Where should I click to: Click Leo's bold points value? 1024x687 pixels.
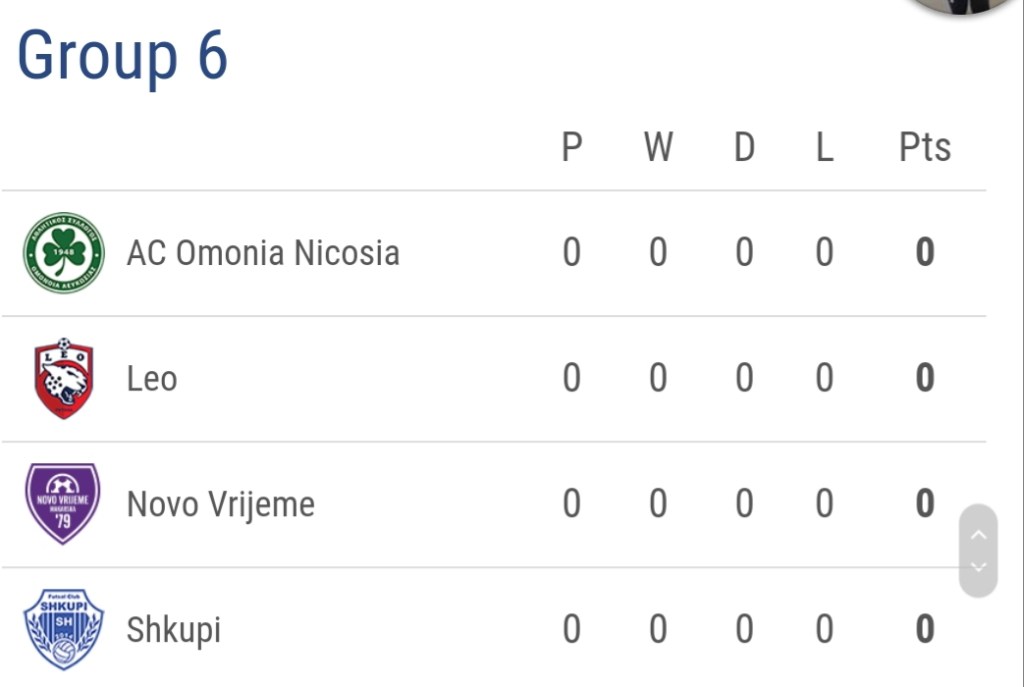[x=925, y=378]
